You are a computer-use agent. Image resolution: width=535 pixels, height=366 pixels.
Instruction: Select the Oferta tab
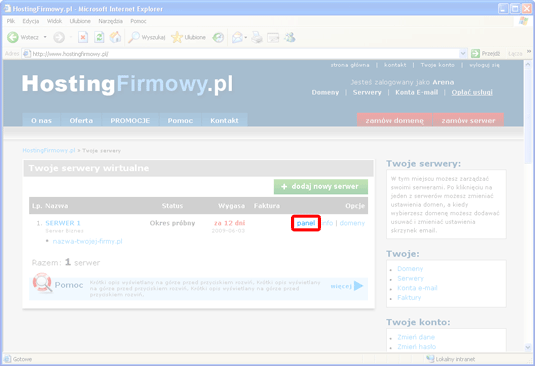click(x=81, y=120)
